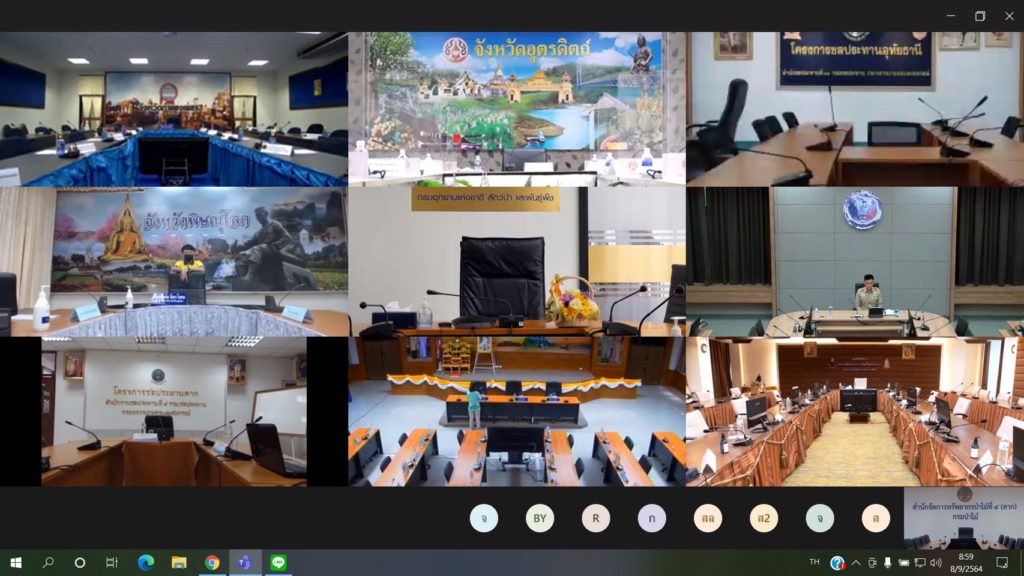Screen dimensions: 1024x576
Task: Launch Google Chrome from the taskbar
Action: click(212, 562)
